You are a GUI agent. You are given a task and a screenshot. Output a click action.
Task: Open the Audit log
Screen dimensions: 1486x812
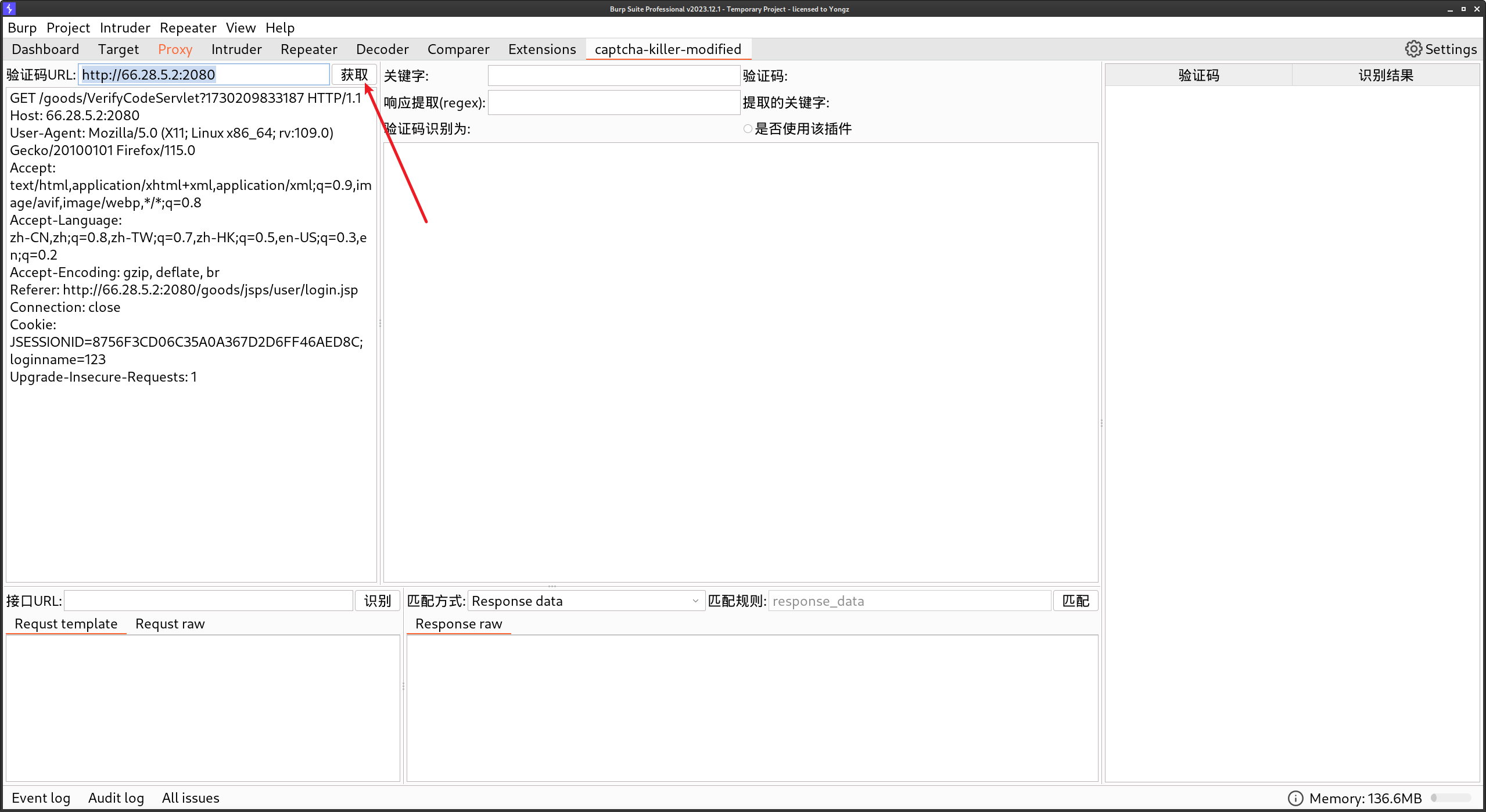click(x=116, y=798)
